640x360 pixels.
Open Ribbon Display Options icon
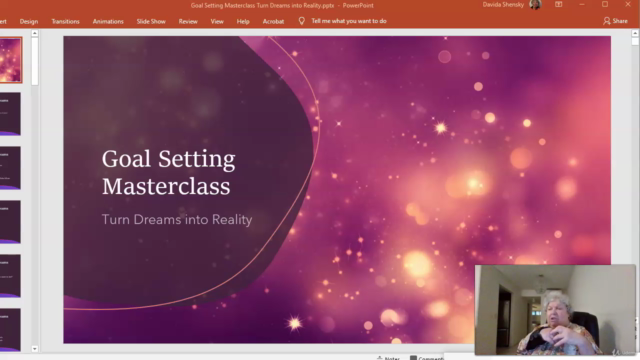click(x=558, y=4)
